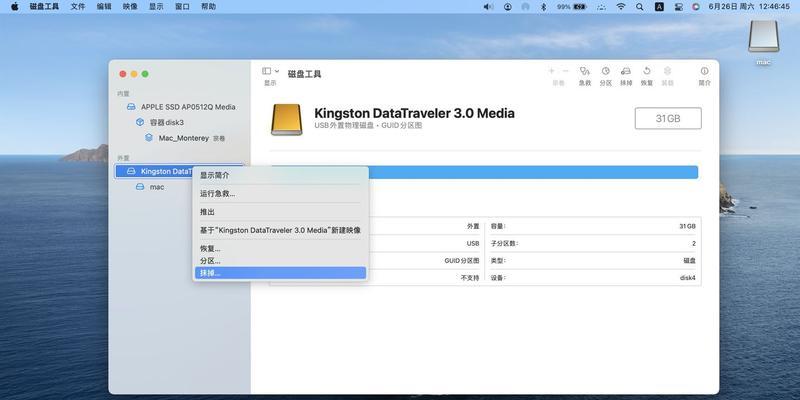Image resolution: width=800 pixels, height=400 pixels.
Task: Click the Siri icon in menu bar
Action: tap(696, 7)
